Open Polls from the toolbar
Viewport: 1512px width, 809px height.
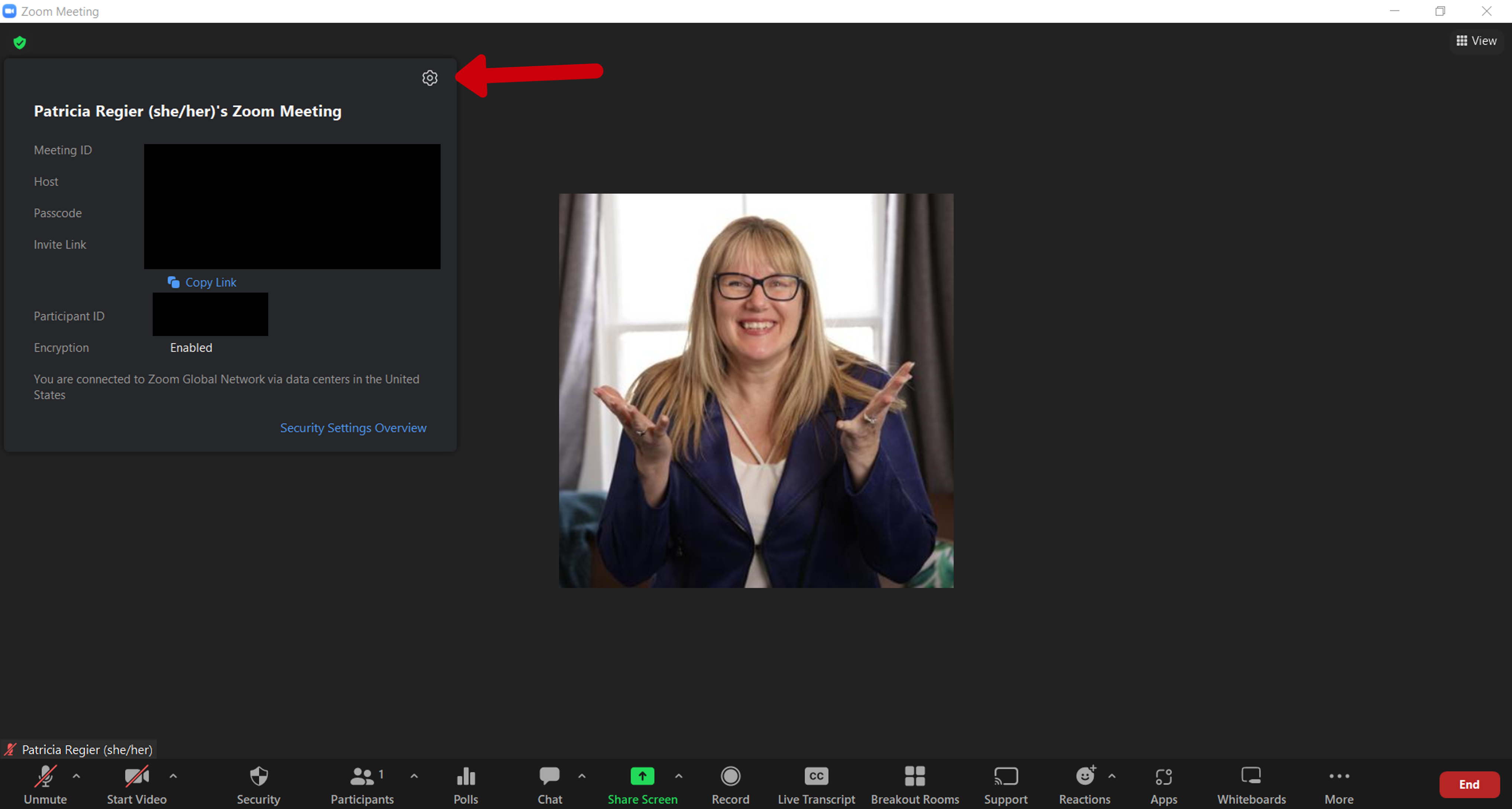tap(465, 784)
